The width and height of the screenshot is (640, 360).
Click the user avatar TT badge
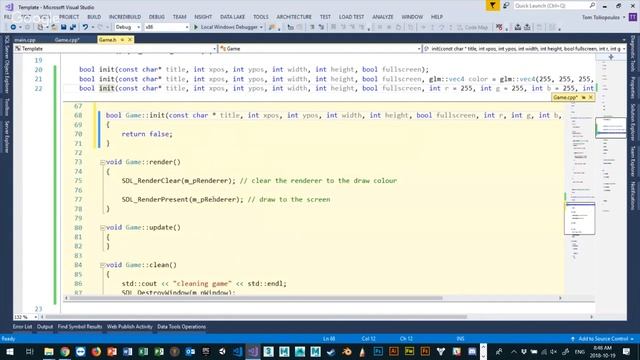(633, 17)
